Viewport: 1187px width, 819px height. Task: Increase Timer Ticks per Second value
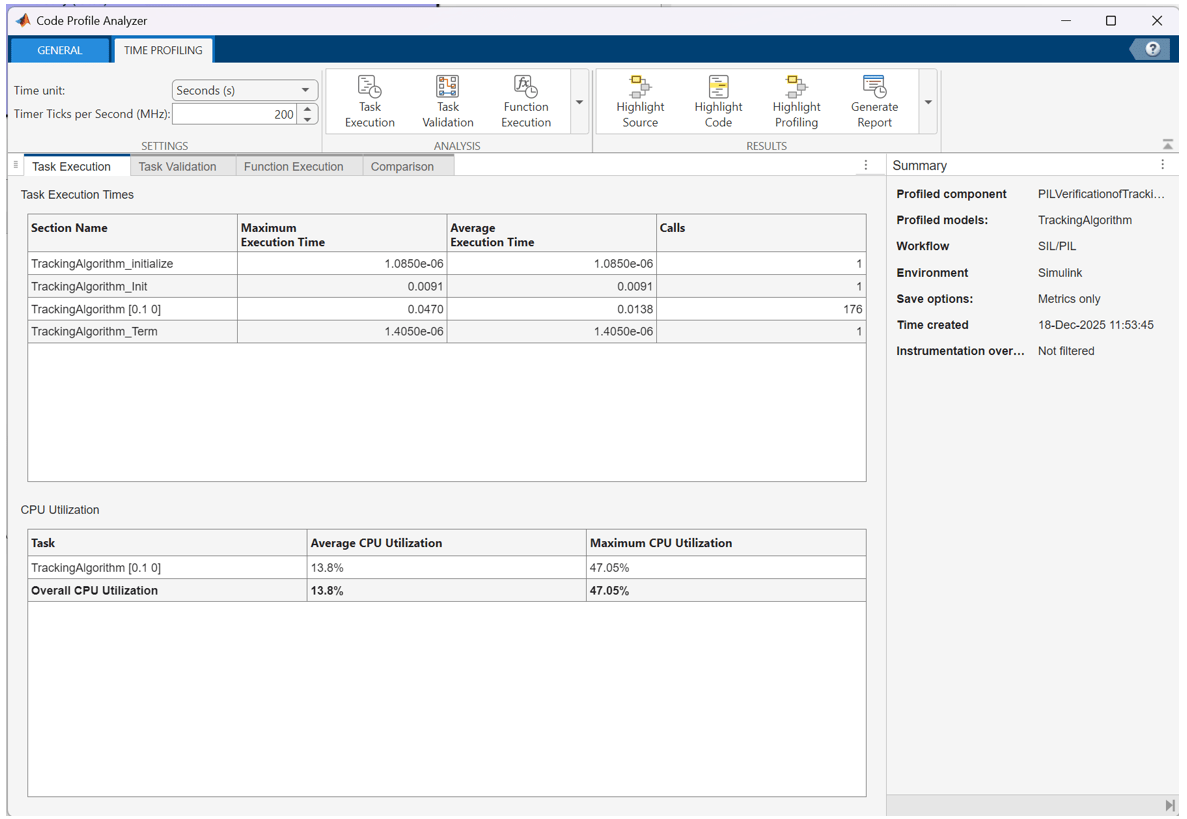(308, 109)
